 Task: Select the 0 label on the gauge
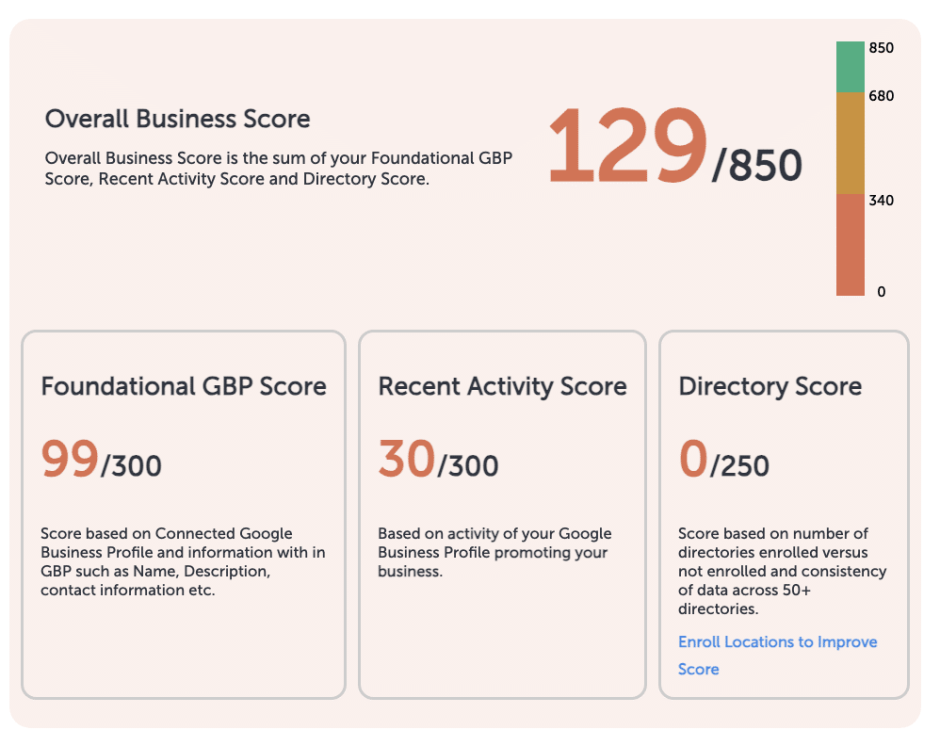click(x=881, y=292)
